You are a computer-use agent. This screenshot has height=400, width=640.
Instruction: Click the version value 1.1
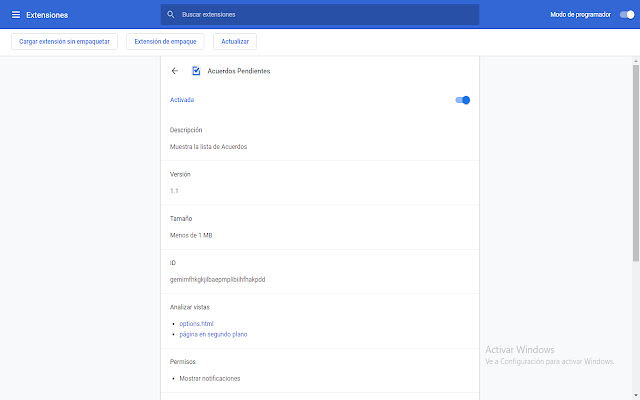[174, 191]
